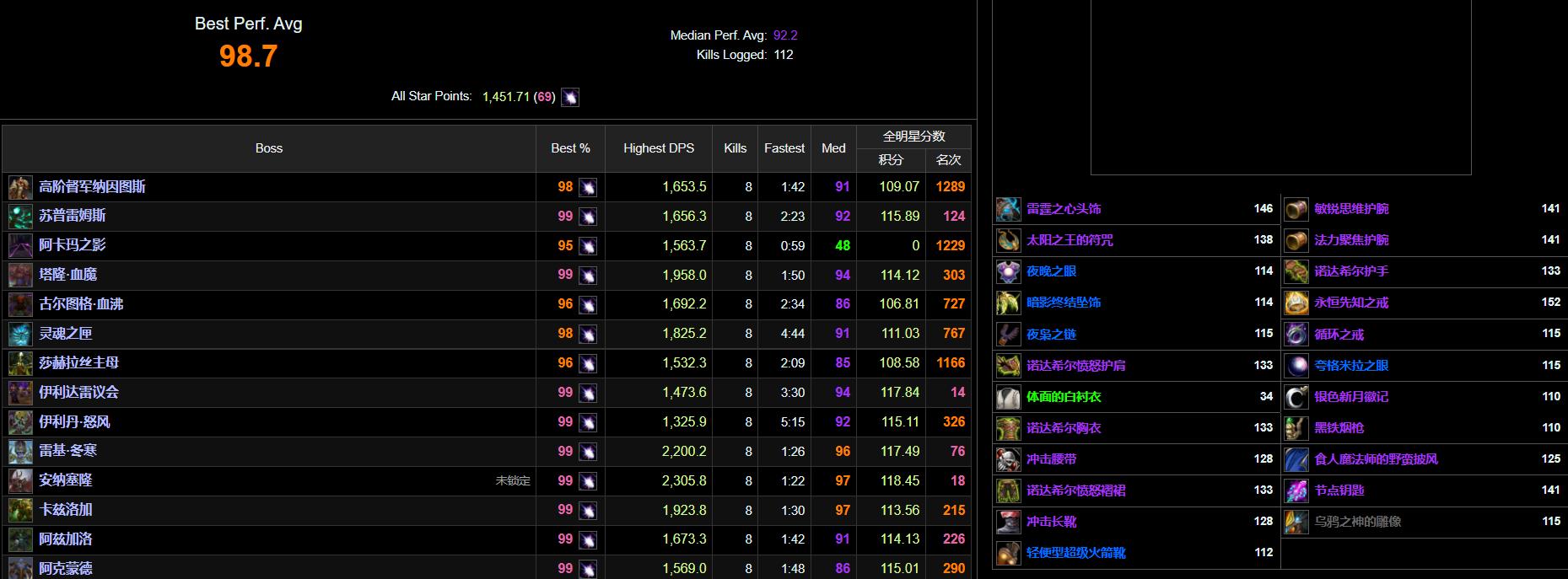
Task: Open the 塔隆·血魔 boss link
Action: [x=68, y=275]
